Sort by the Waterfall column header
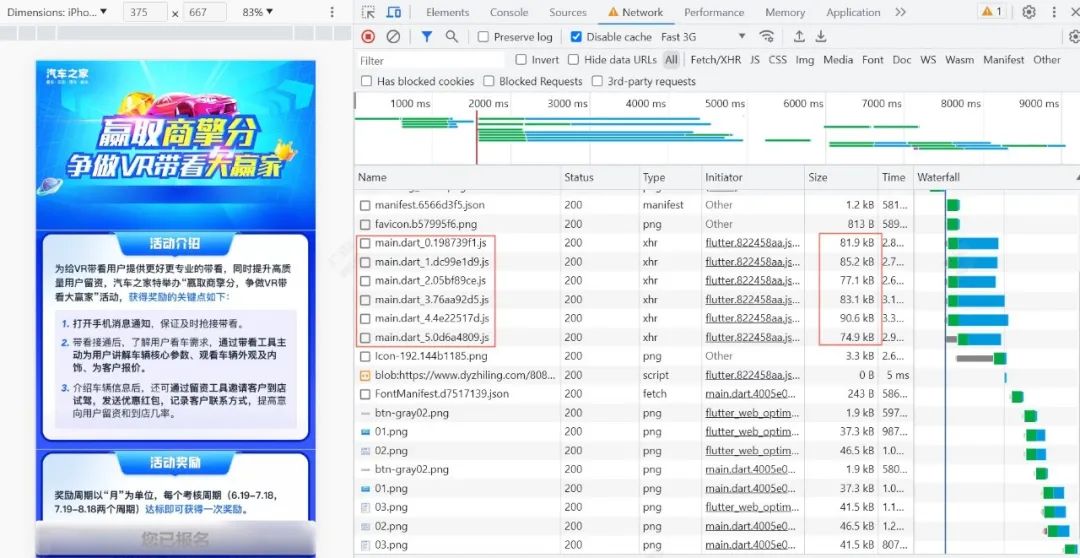 [x=996, y=177]
